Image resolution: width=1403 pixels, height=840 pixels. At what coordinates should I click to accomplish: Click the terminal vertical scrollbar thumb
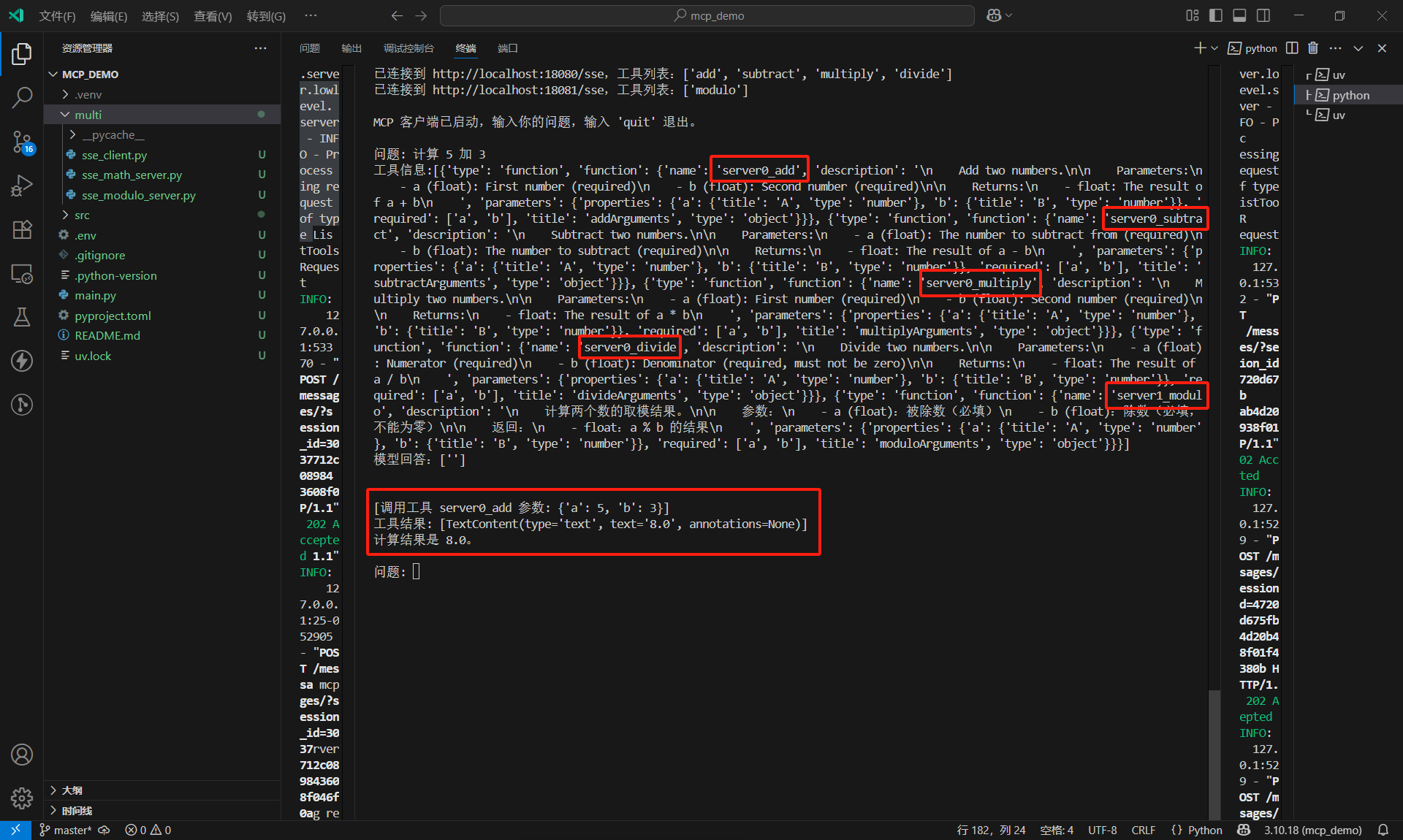pyautogui.click(x=1214, y=755)
